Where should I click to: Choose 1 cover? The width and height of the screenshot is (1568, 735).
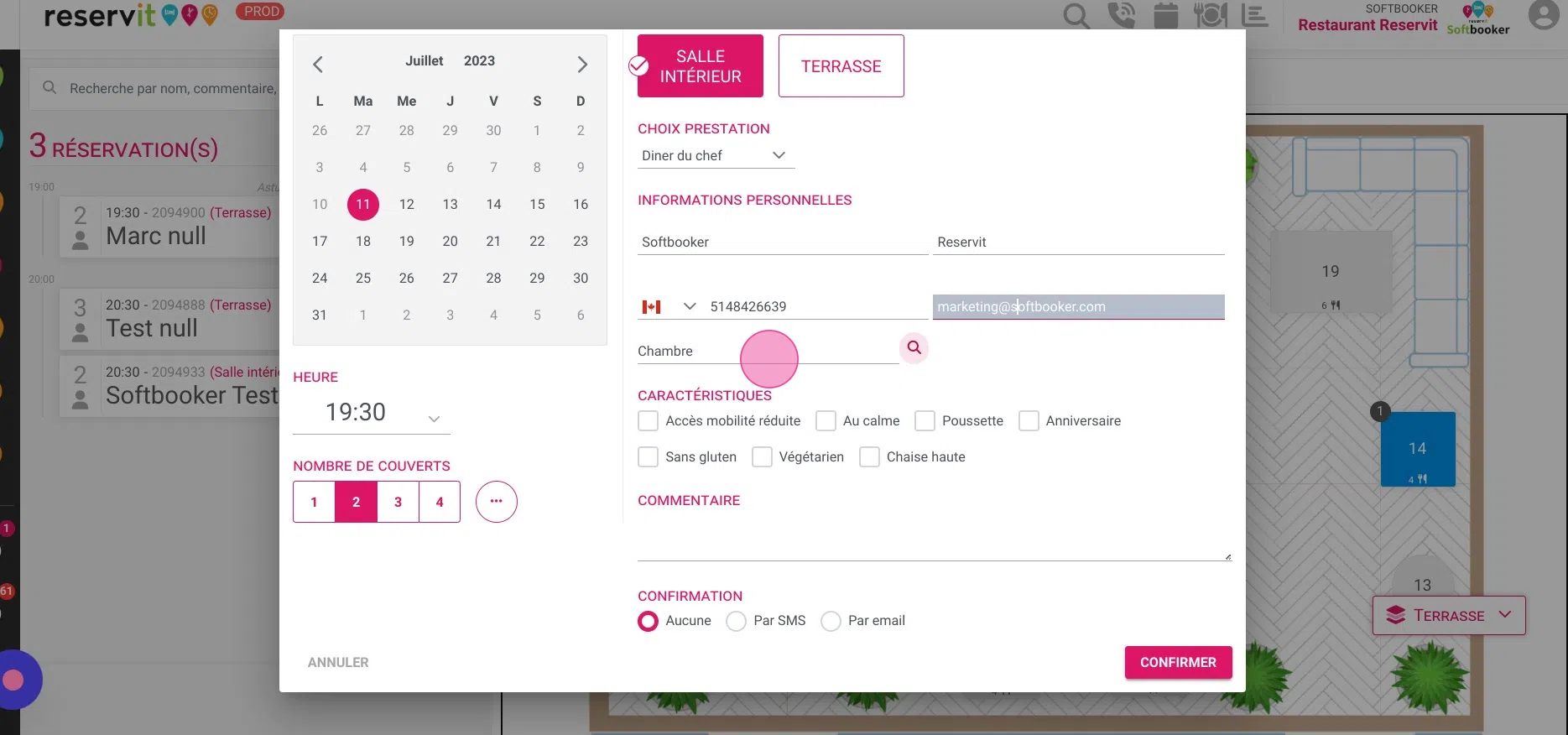click(x=314, y=502)
